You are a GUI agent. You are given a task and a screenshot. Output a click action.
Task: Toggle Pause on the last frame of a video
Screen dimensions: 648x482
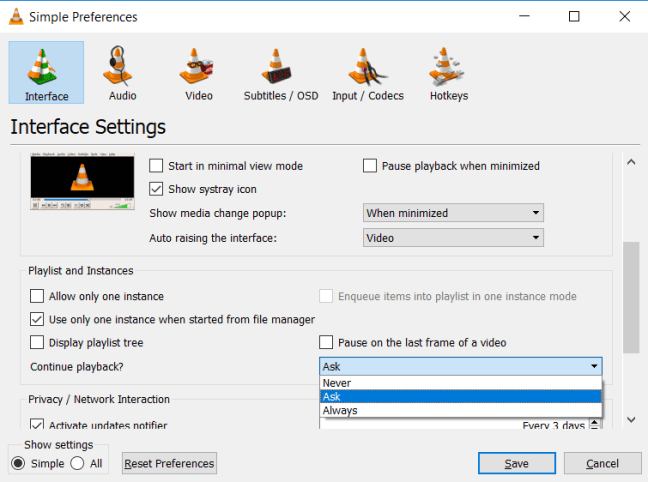326,342
